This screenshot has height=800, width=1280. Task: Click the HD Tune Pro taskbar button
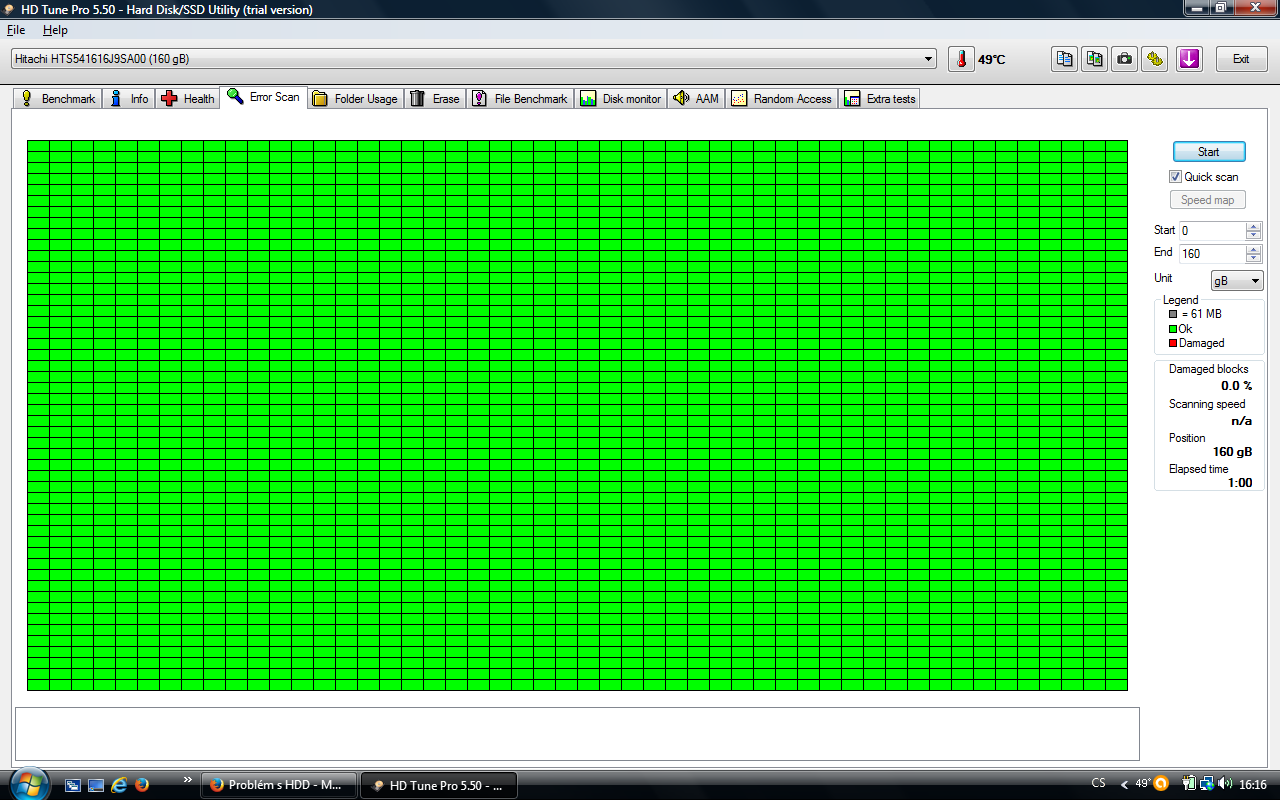pos(438,785)
